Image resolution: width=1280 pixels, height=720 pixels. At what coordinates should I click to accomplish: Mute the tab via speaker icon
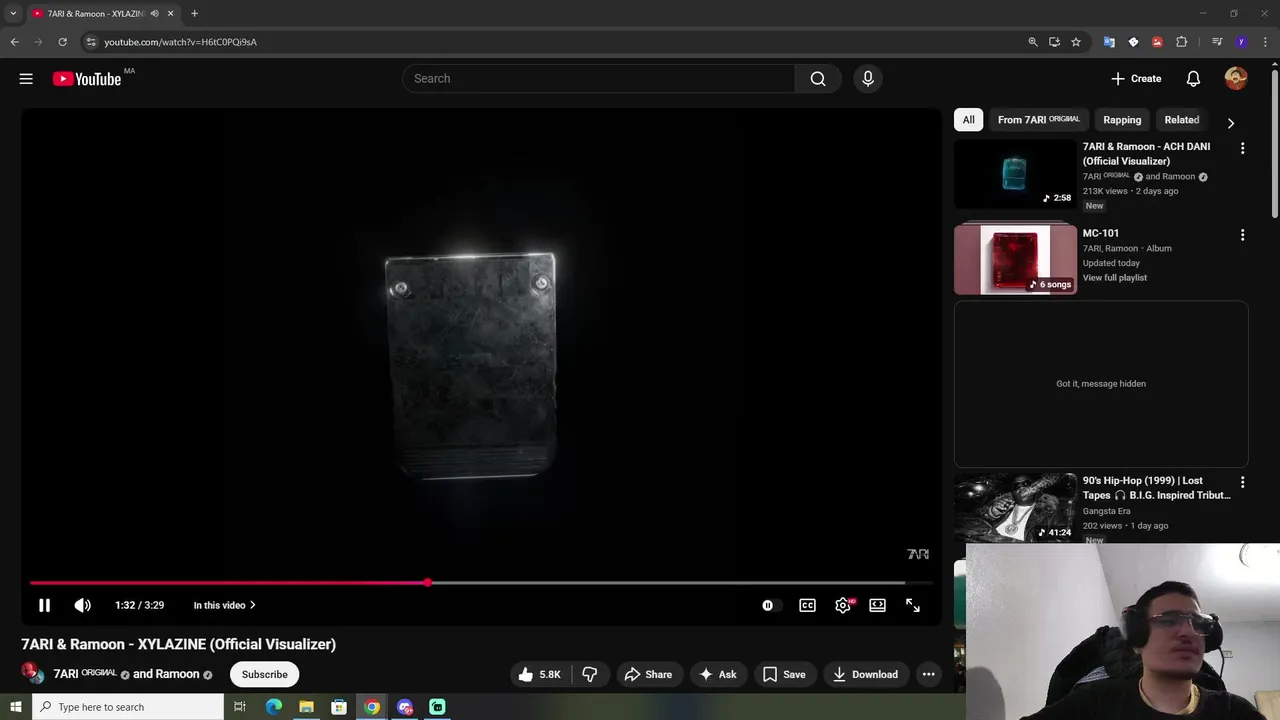point(154,13)
